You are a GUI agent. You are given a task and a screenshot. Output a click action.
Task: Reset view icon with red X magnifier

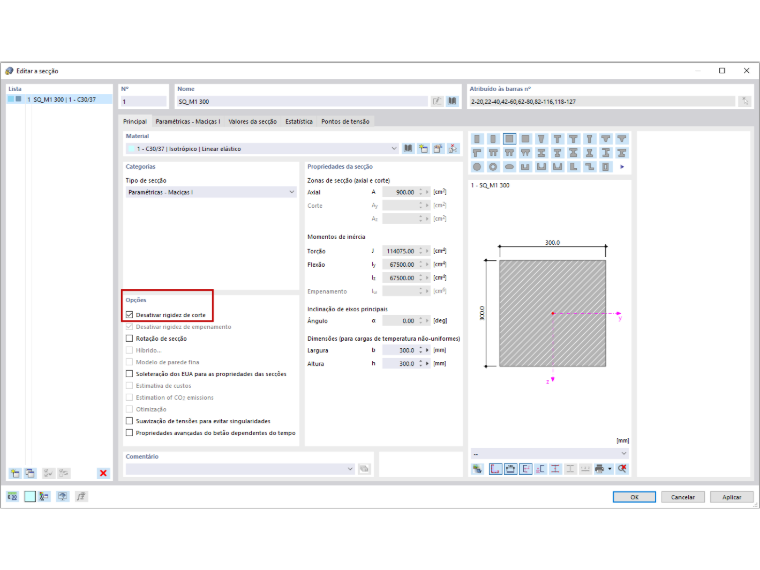[622, 469]
